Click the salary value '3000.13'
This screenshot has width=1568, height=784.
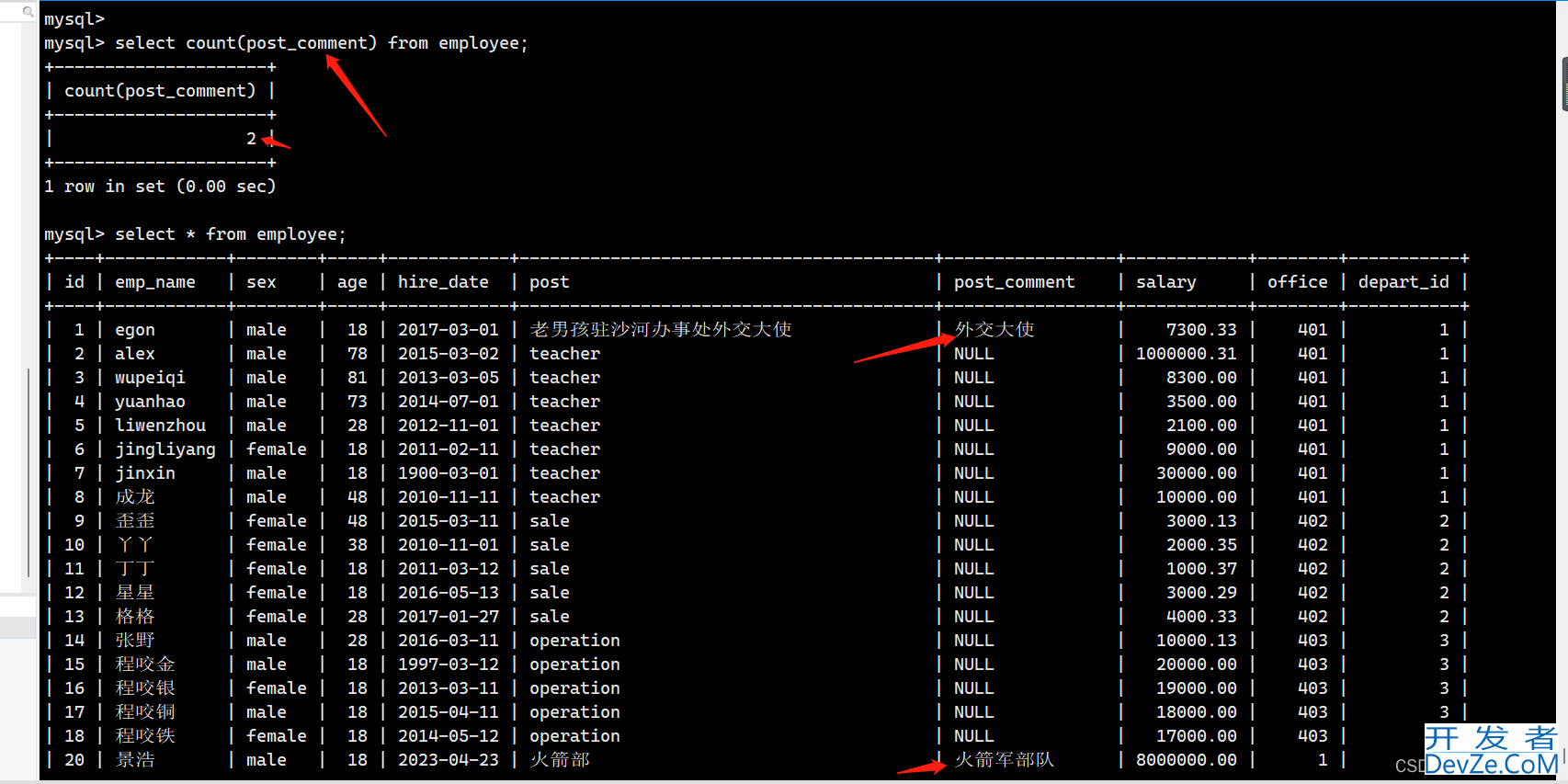click(1201, 521)
